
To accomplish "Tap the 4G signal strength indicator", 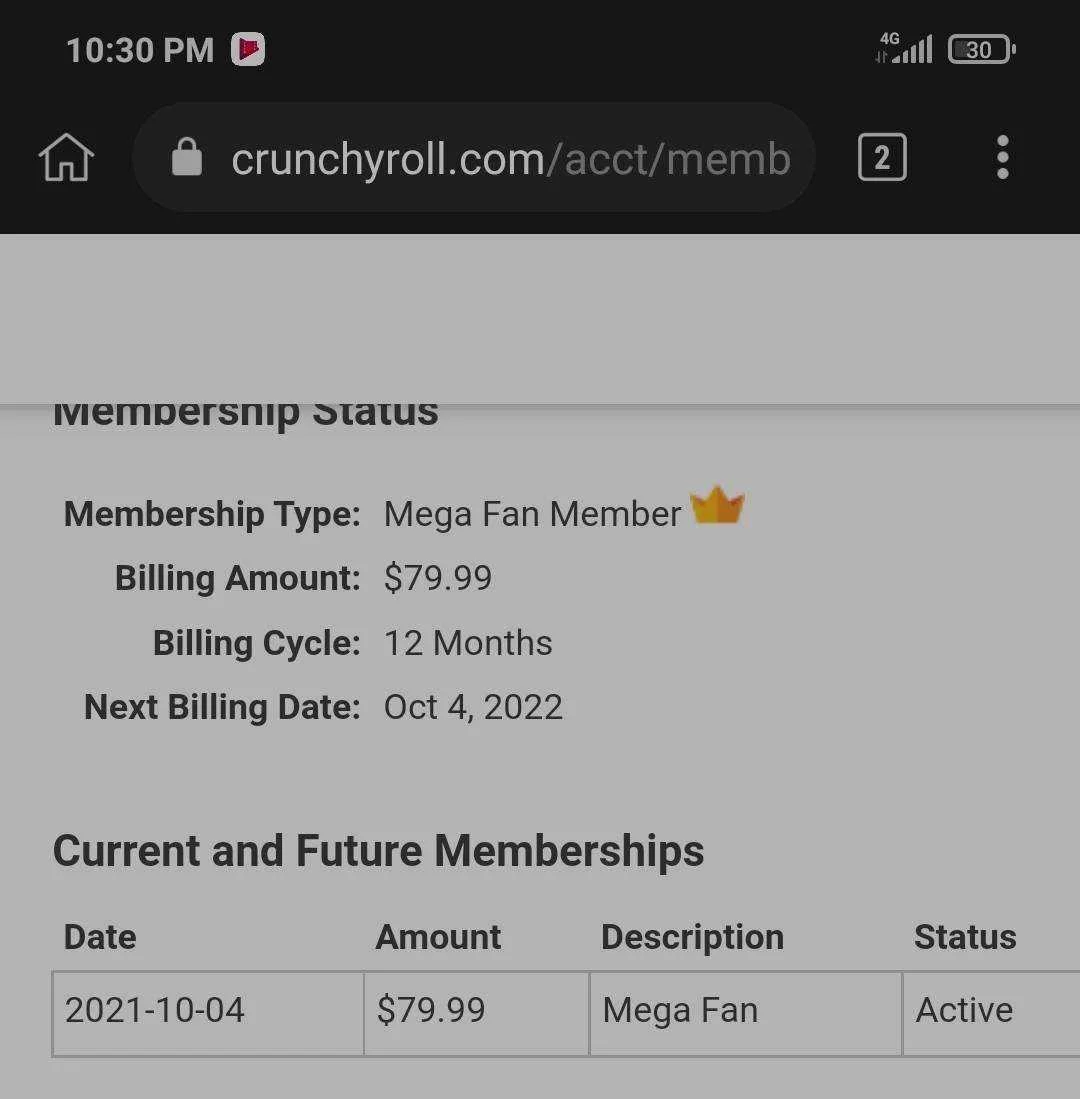I will pos(904,48).
